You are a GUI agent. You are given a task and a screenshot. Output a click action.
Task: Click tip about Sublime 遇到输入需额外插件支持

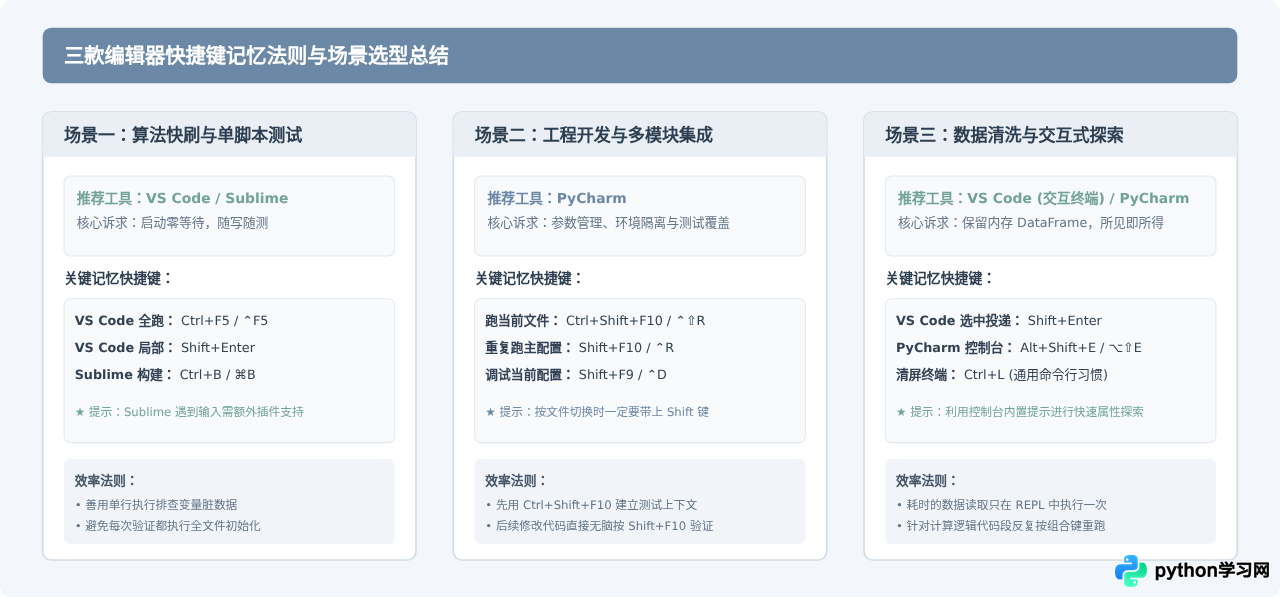pyautogui.click(x=189, y=412)
